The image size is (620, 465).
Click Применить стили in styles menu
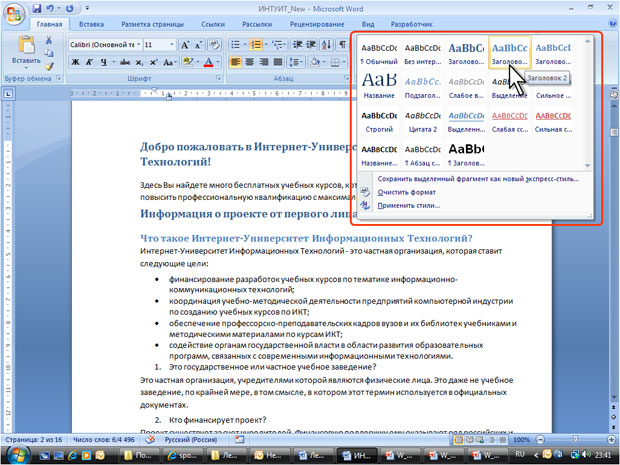[x=408, y=205]
